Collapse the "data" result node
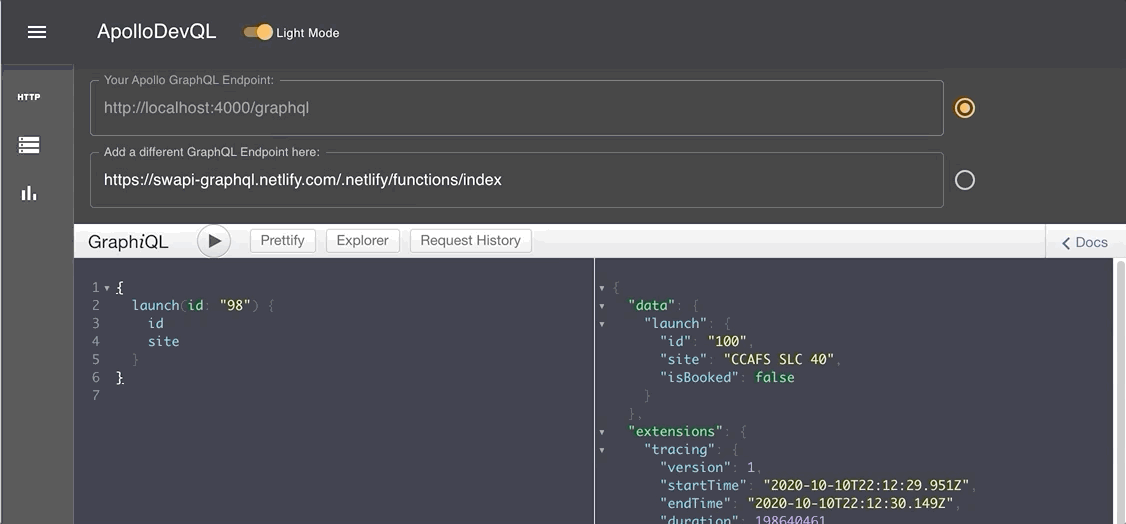 (x=602, y=306)
